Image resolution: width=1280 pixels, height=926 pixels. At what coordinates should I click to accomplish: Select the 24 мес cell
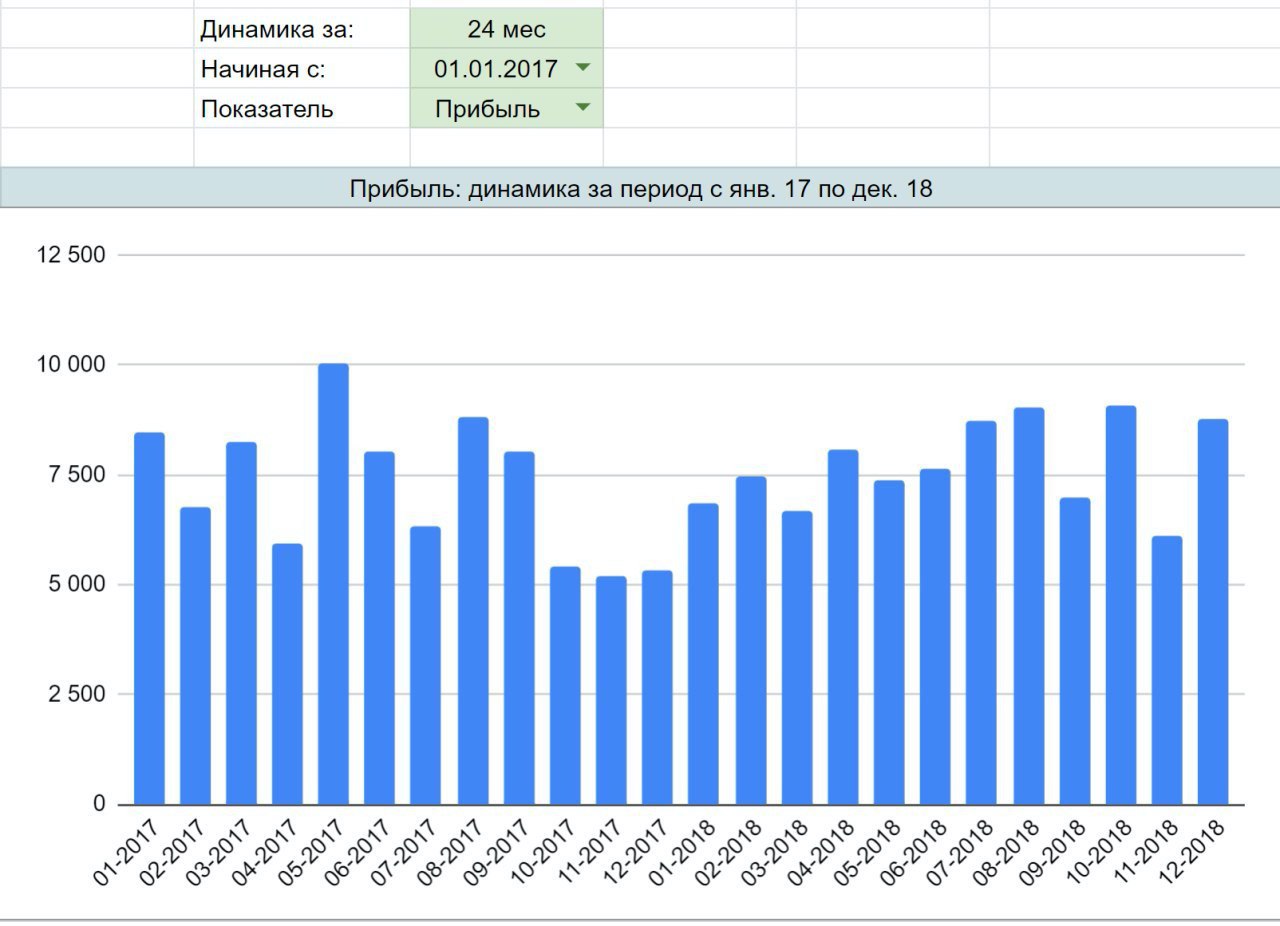507,29
